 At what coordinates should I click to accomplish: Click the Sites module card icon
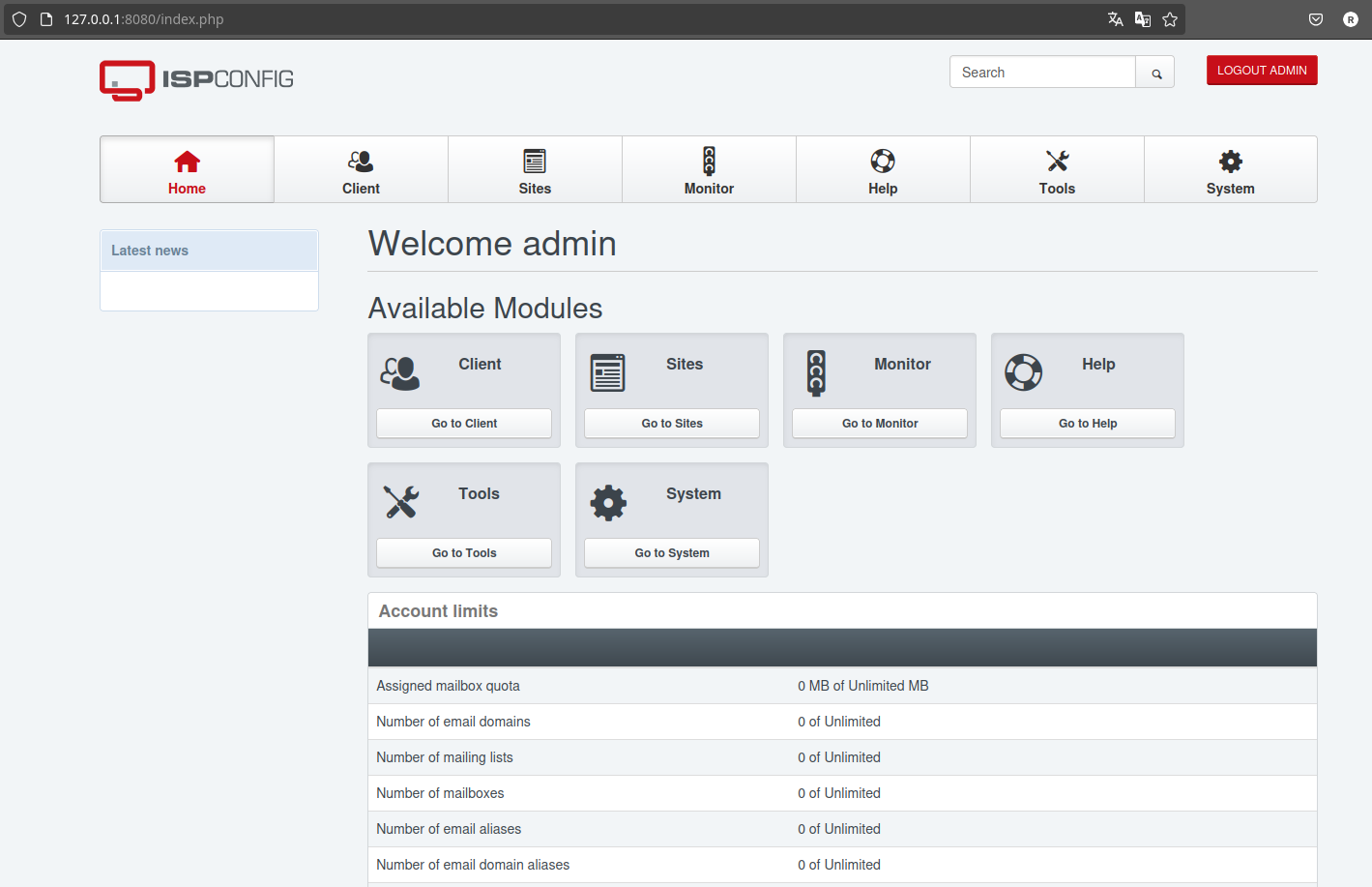[x=608, y=372]
